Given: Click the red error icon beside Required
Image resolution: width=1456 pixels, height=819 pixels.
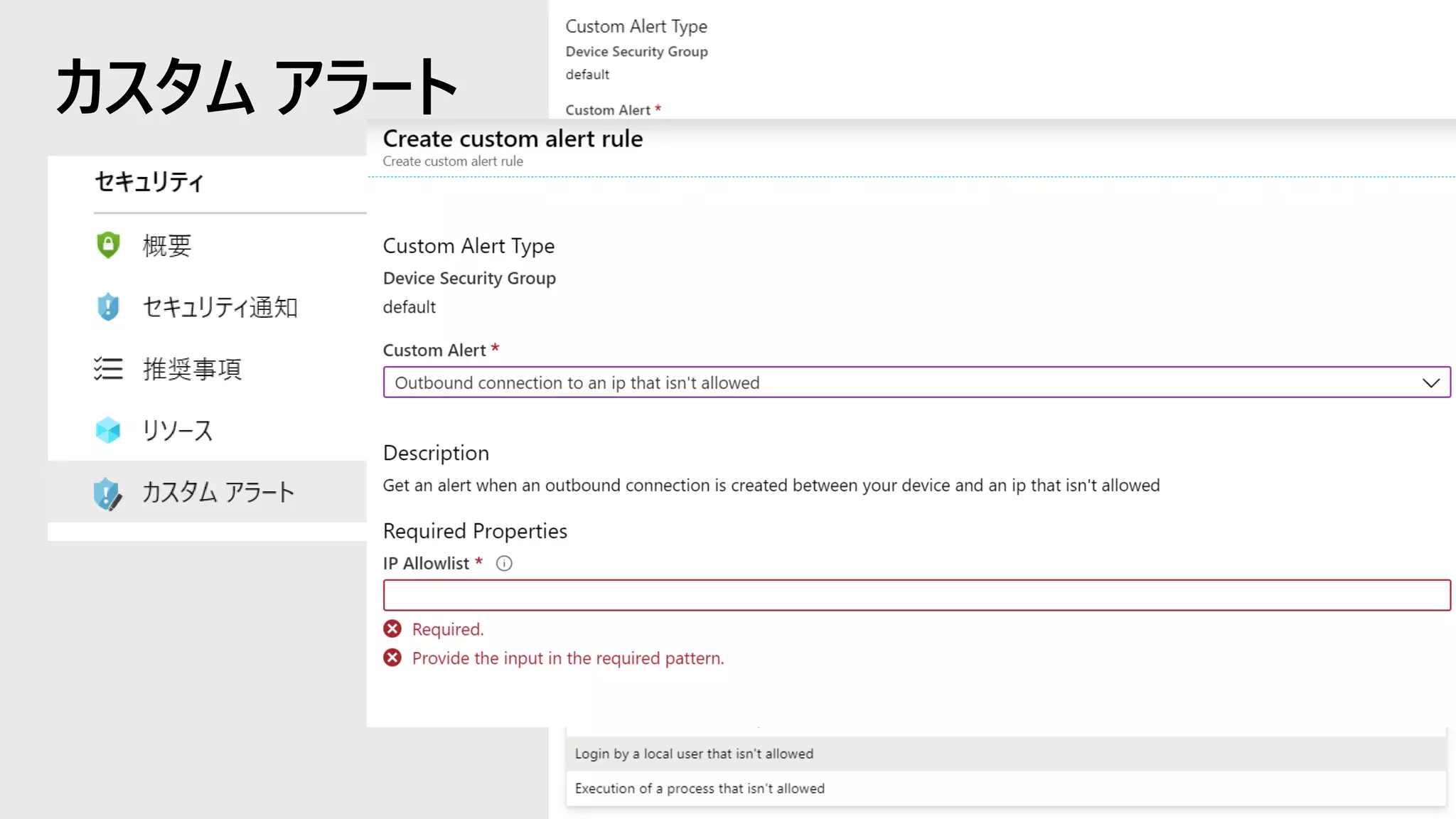Looking at the screenshot, I should (x=392, y=629).
